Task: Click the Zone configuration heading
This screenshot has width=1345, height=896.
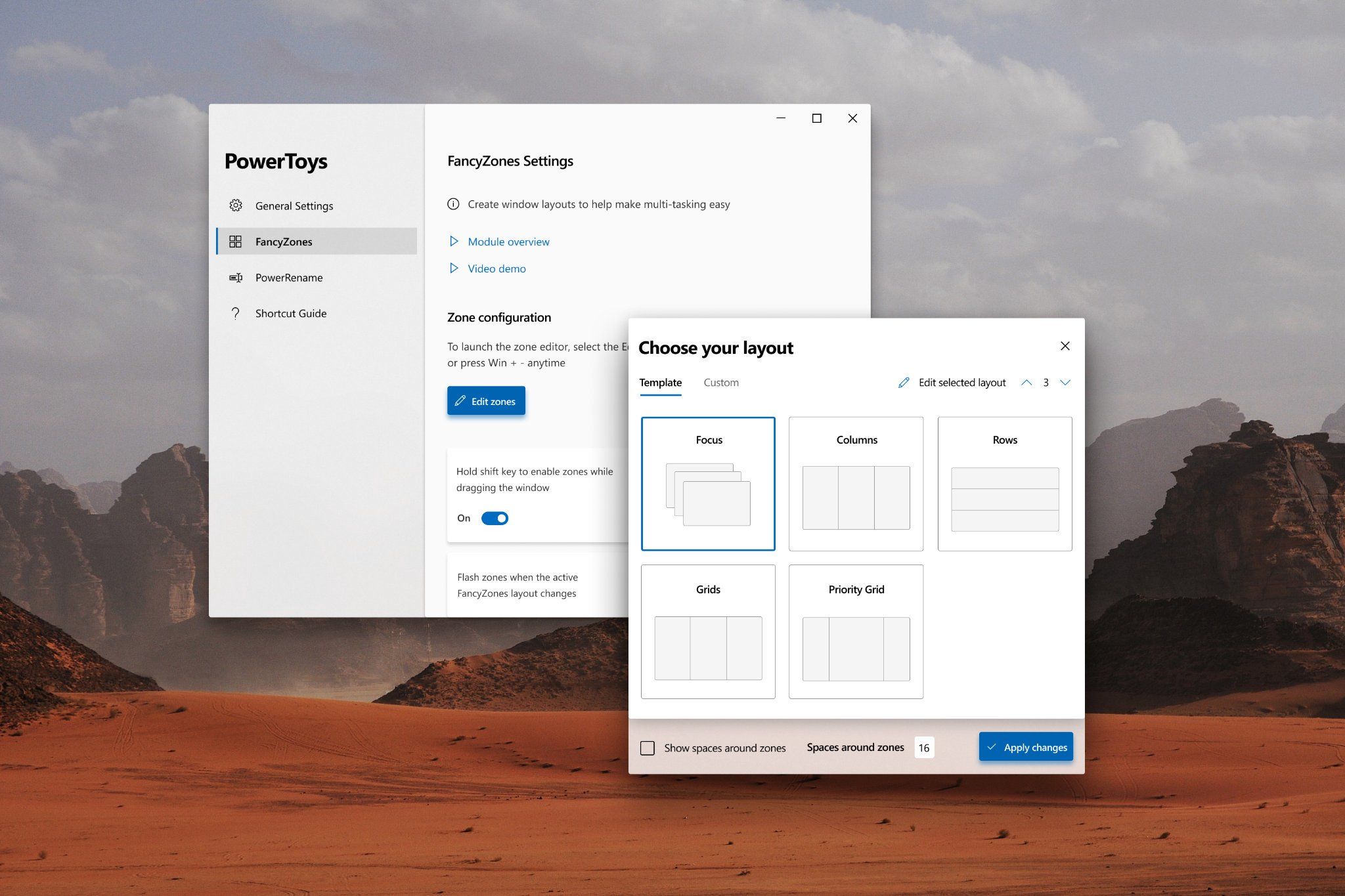Action: (x=499, y=318)
